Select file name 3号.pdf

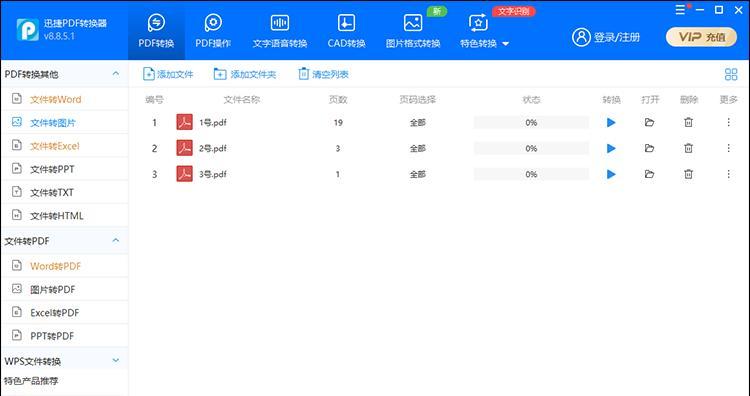pos(213,174)
